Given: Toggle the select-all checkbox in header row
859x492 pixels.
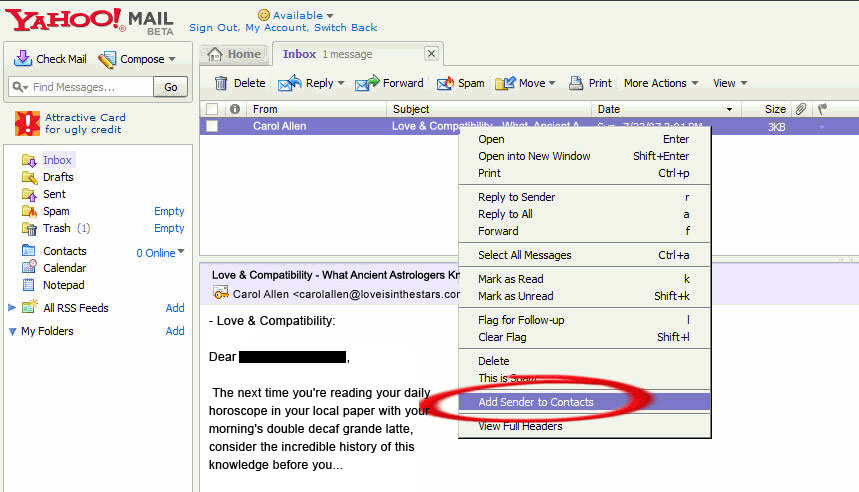Looking at the screenshot, I should click(x=212, y=109).
